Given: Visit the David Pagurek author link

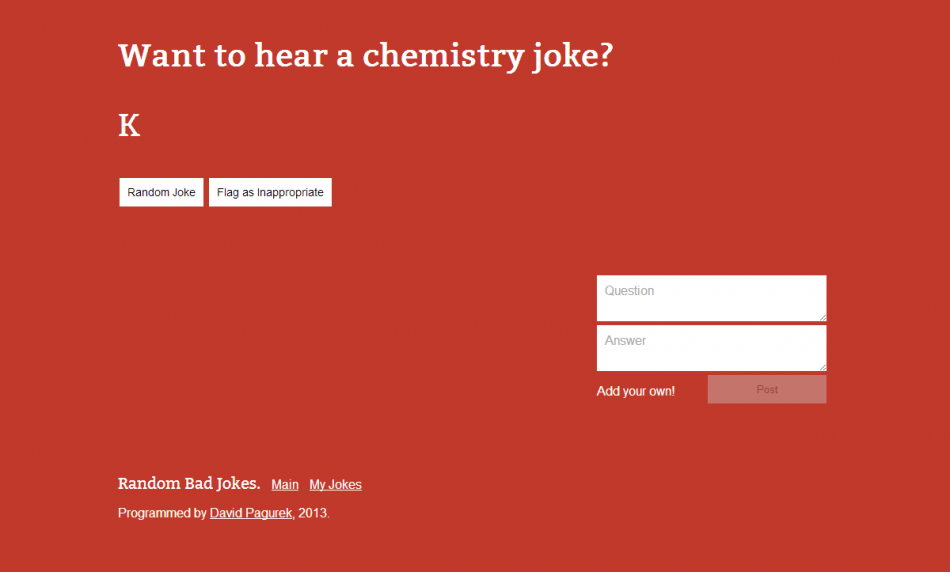Looking at the screenshot, I should (251, 513).
